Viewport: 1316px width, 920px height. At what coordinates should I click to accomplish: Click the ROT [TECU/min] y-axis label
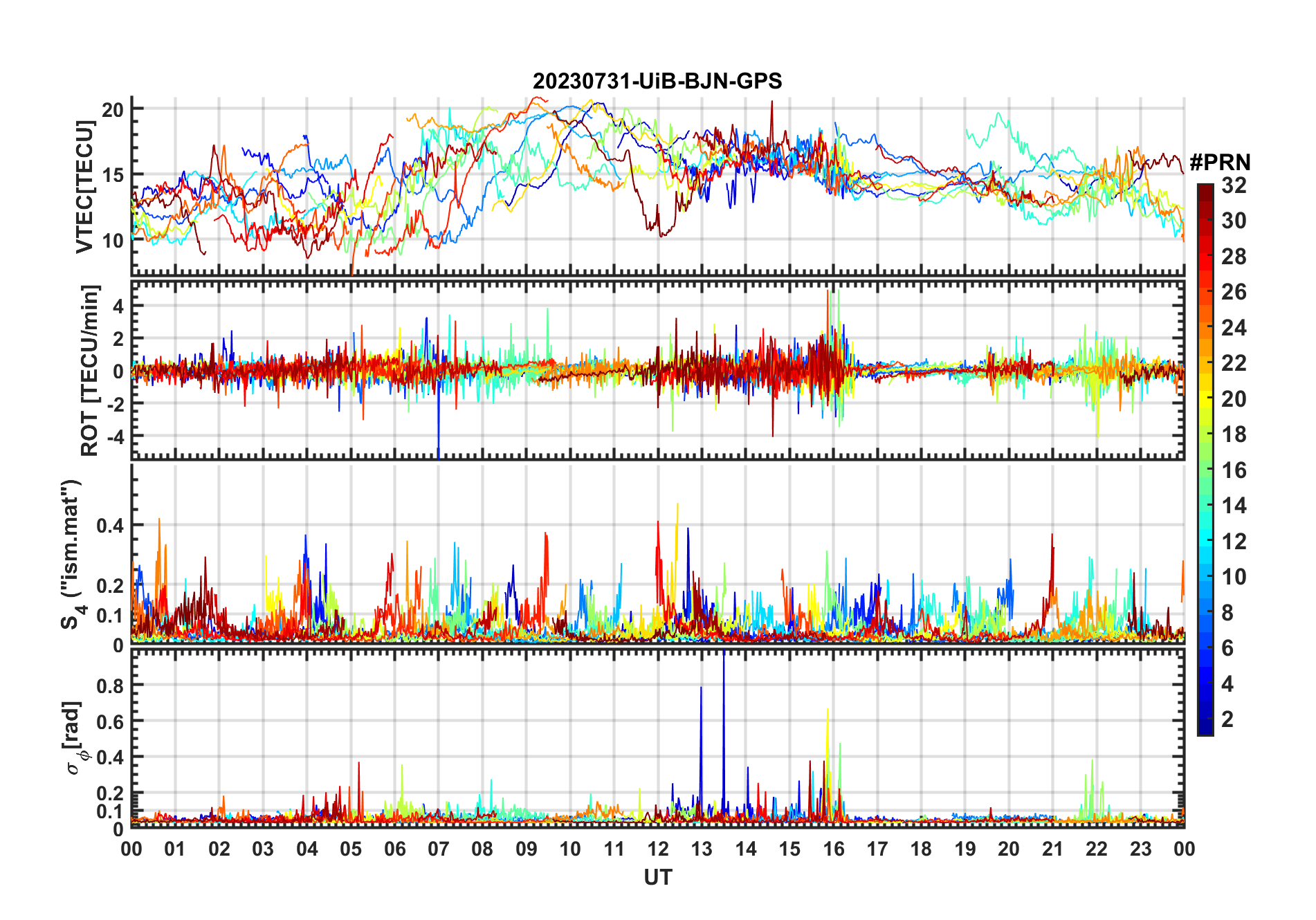pos(89,370)
